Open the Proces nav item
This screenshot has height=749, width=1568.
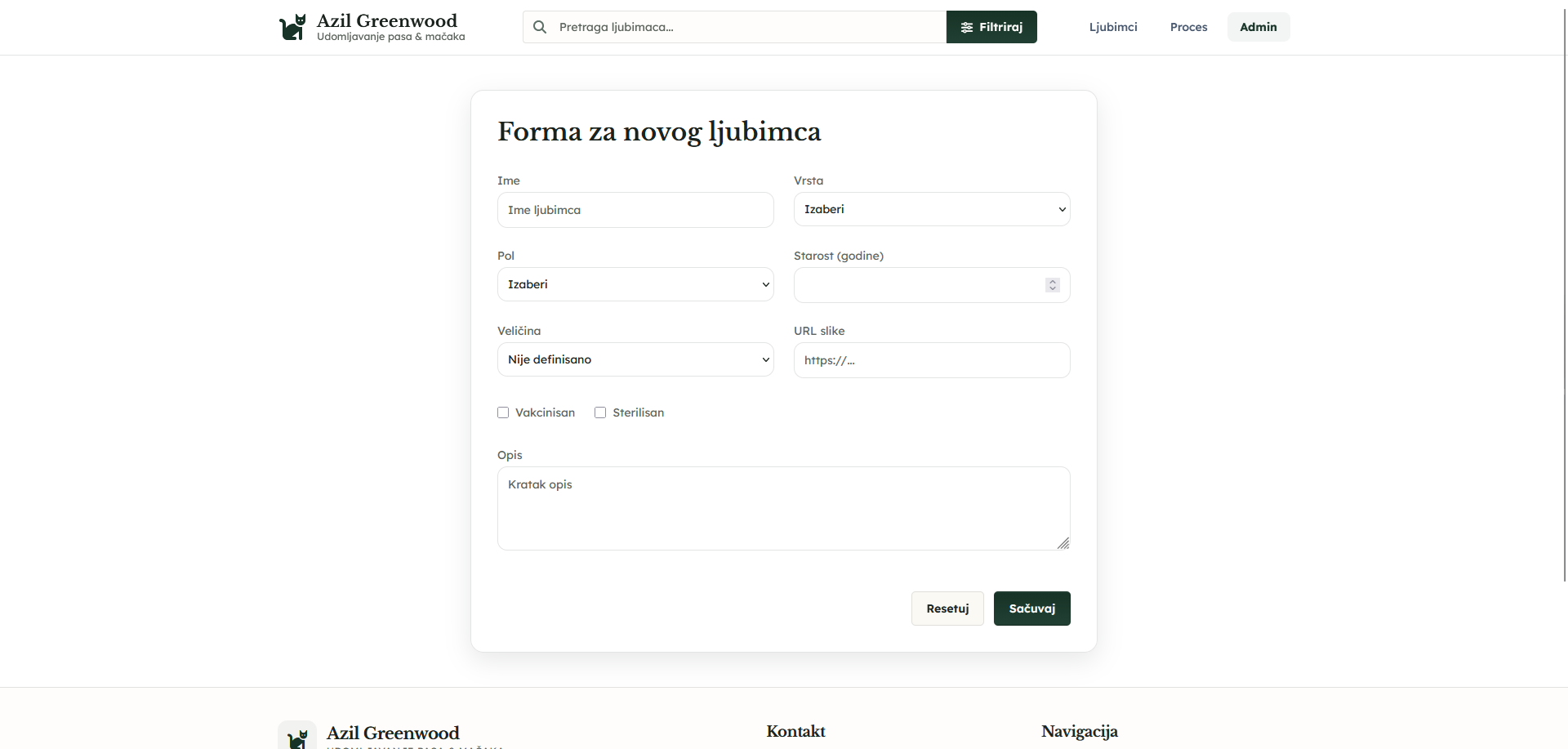pos(1188,27)
